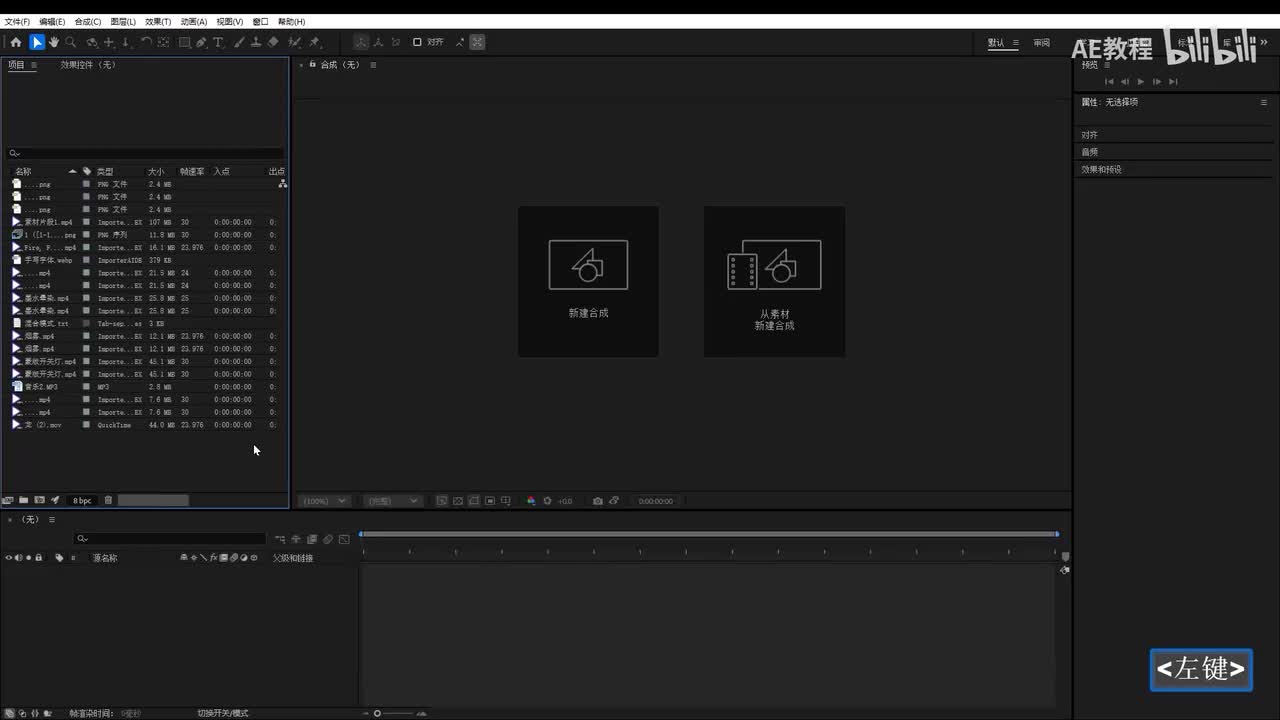1280x720 pixels.
Task: Open the resolution 完整 dropdown
Action: pos(391,501)
